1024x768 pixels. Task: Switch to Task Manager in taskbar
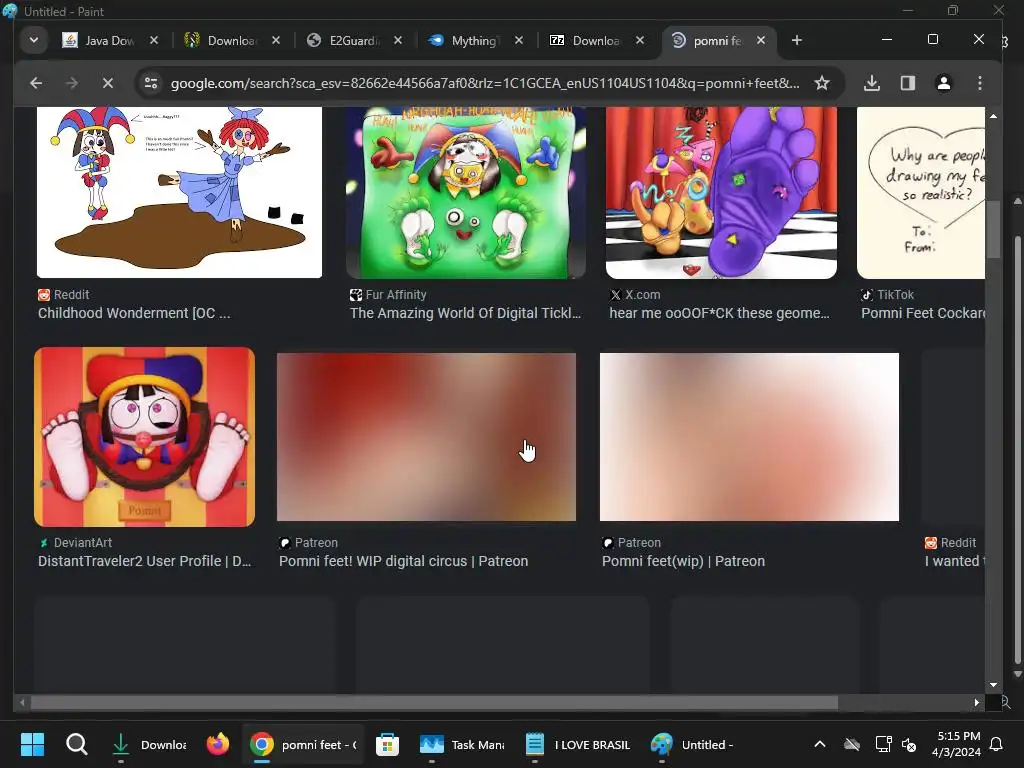click(x=462, y=744)
